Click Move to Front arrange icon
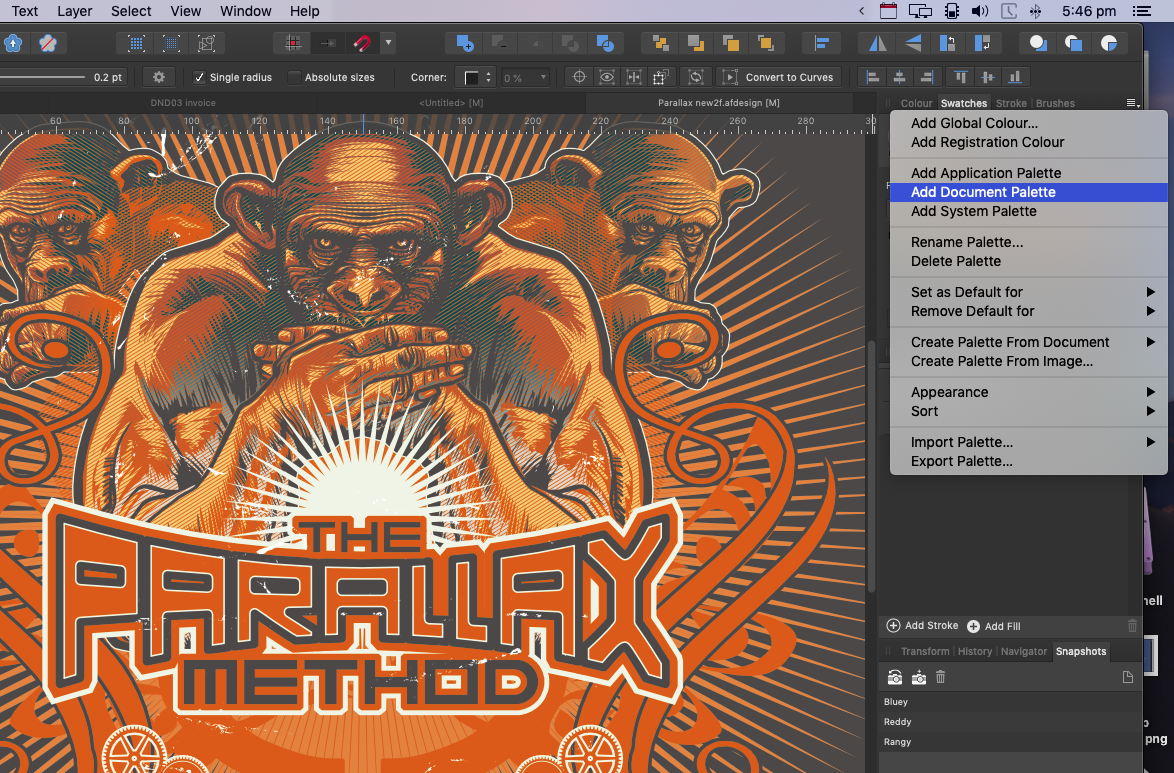Viewport: 1174px width, 773px height. tap(765, 43)
